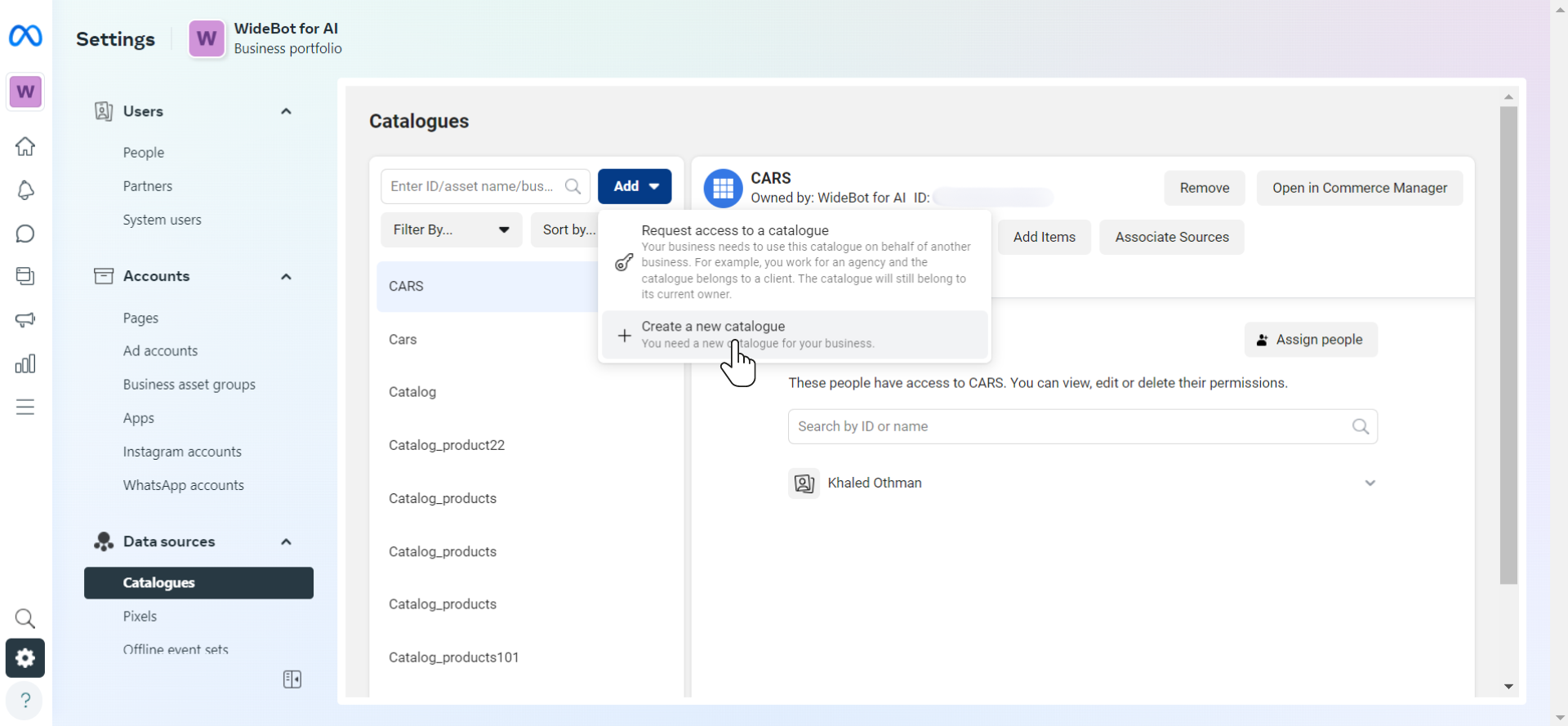Open settings gear icon in sidebar
The image size is (1568, 726).
25,658
